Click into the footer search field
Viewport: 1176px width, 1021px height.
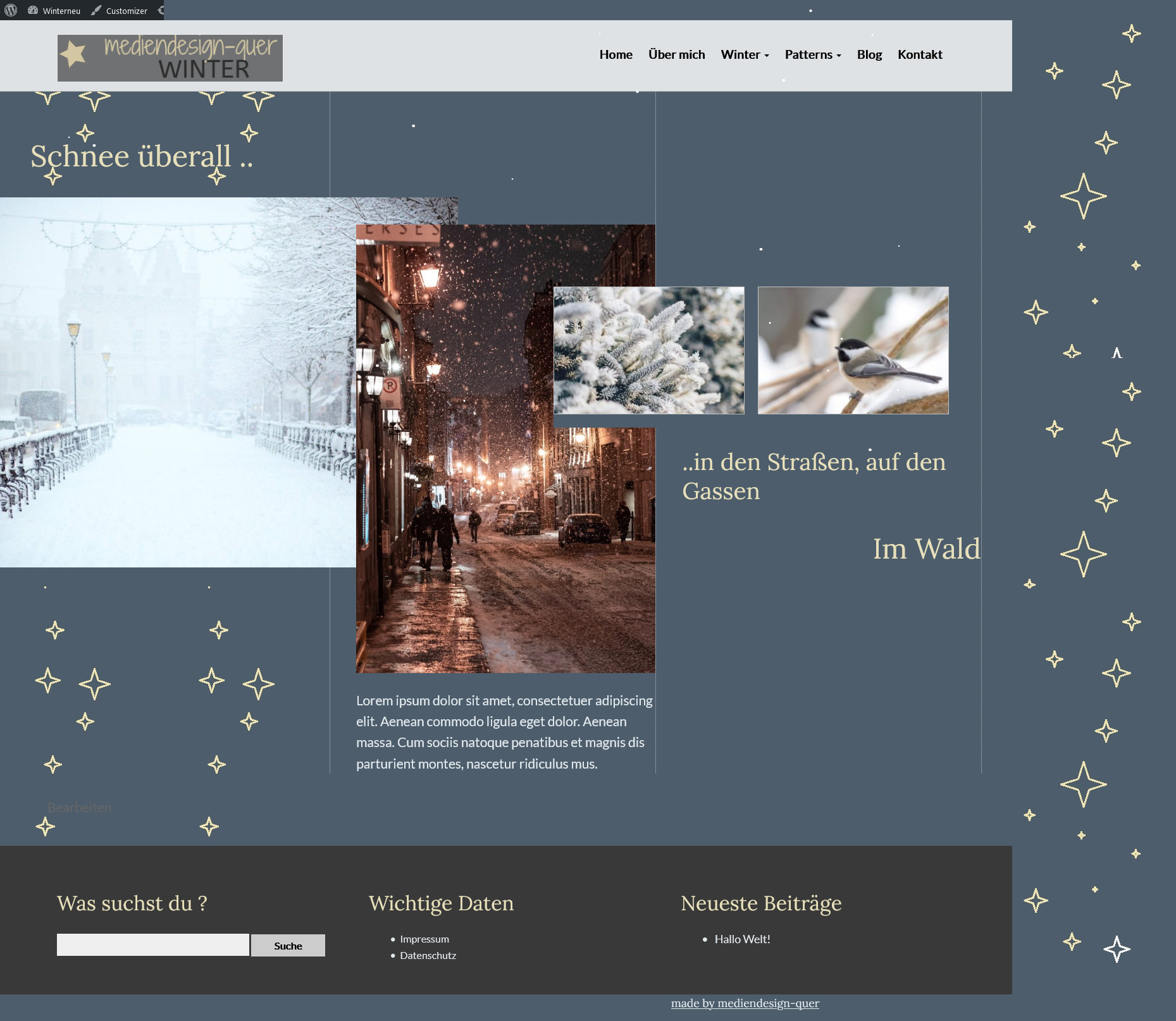pyautogui.click(x=152, y=944)
